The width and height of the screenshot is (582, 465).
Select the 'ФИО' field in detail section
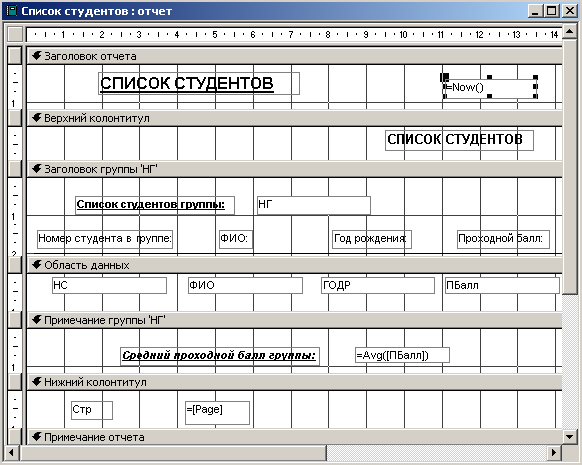pos(245,285)
